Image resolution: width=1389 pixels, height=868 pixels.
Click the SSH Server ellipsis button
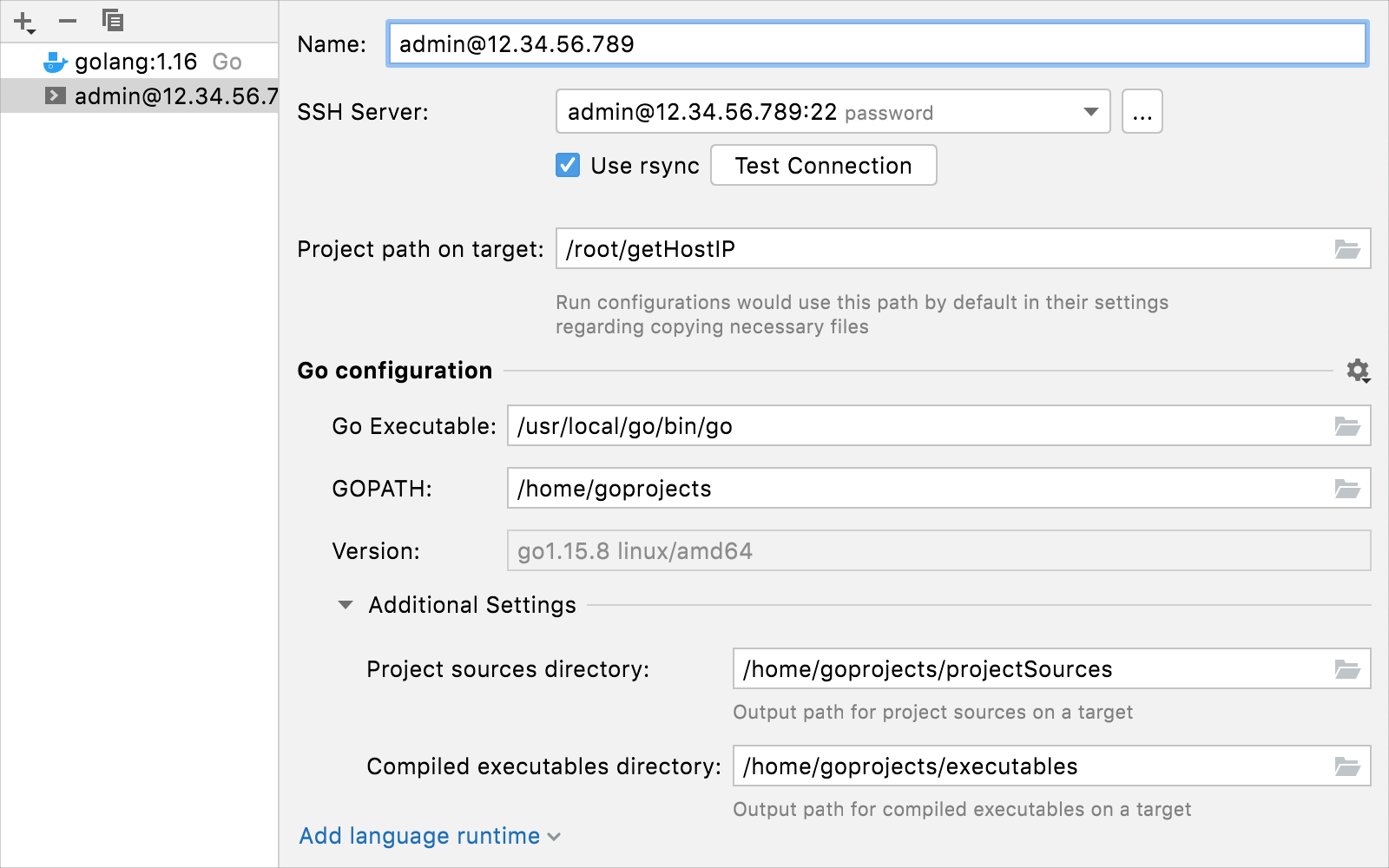[1142, 112]
